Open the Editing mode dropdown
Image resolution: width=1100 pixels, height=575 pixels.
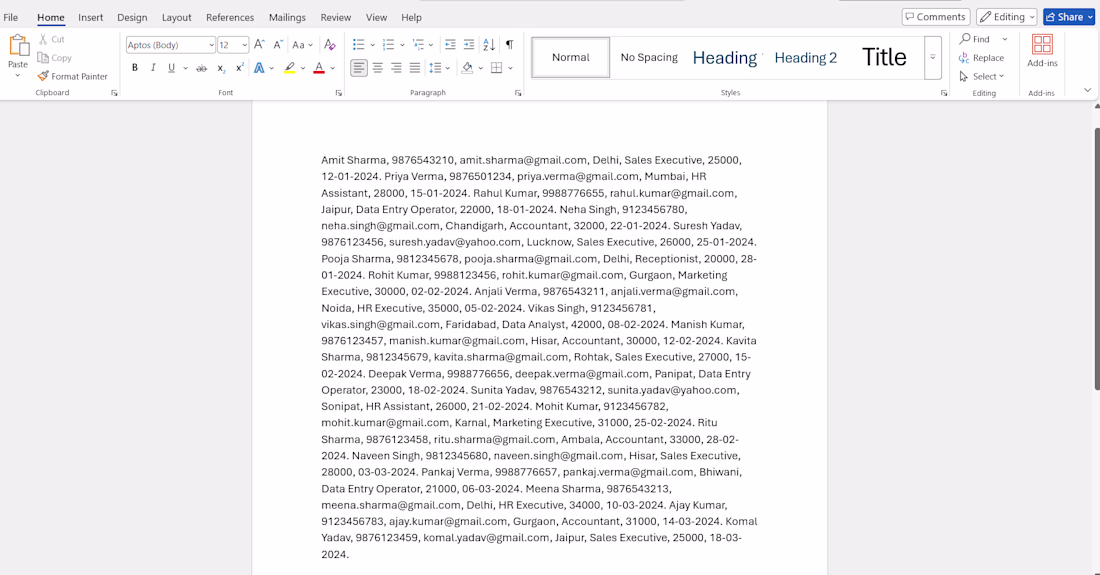(x=1006, y=17)
